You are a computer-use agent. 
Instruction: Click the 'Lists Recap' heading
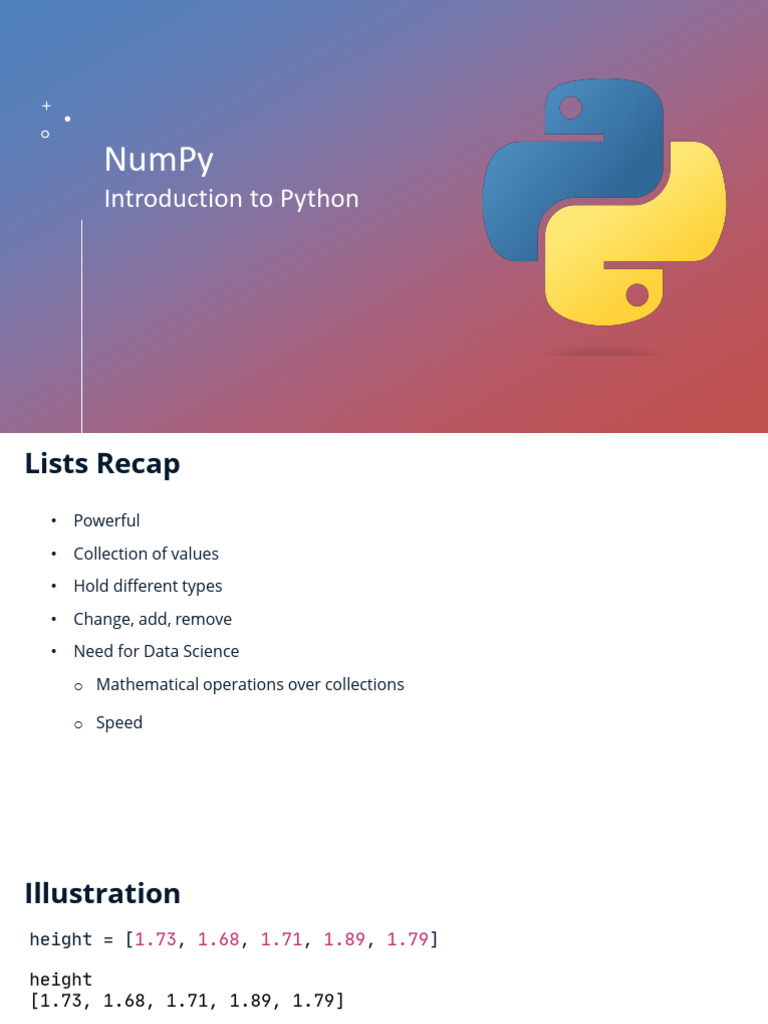point(103,464)
